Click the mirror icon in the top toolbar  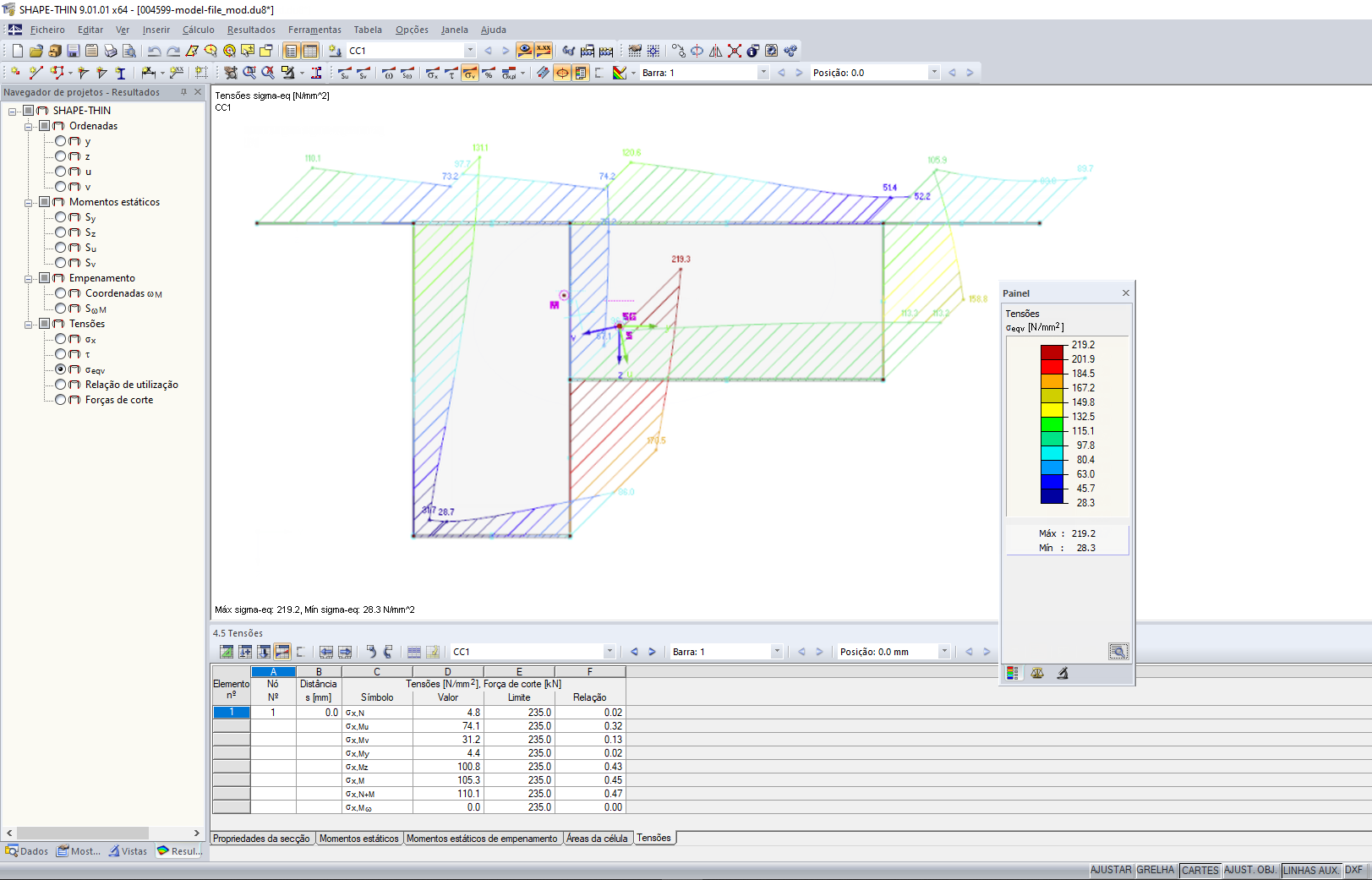(716, 51)
